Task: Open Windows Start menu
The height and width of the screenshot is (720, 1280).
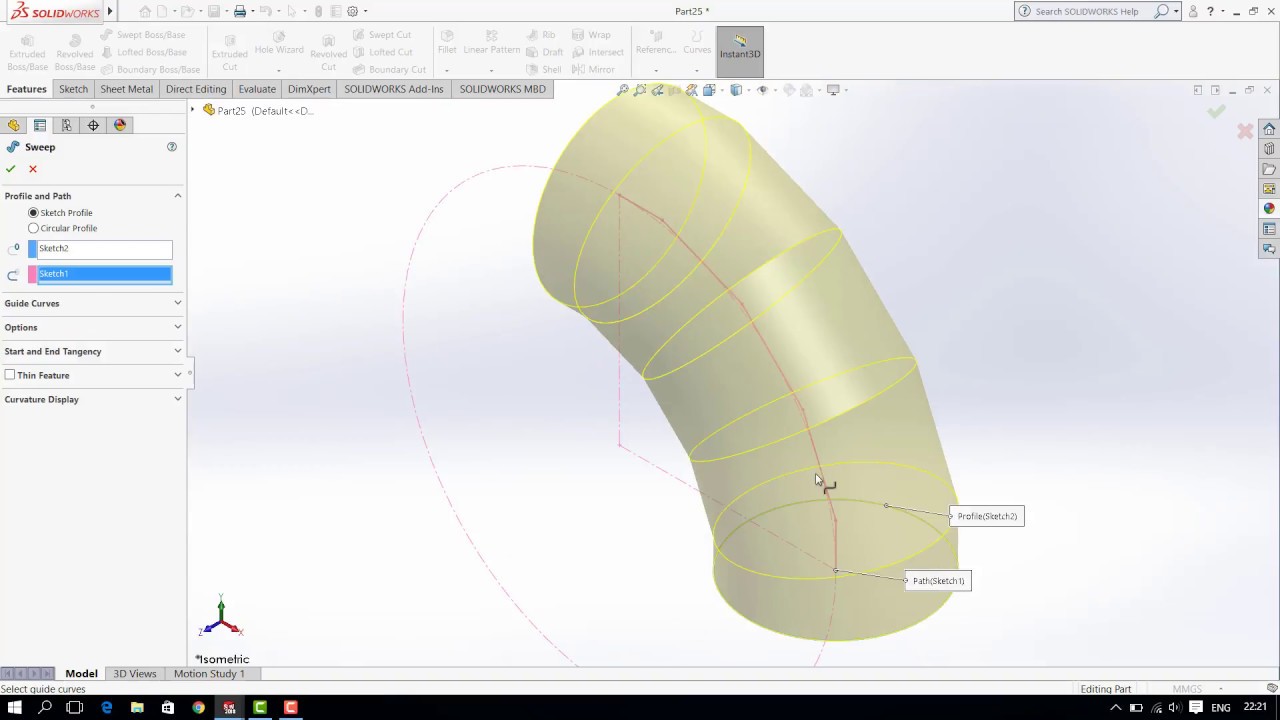Action: pos(15,707)
